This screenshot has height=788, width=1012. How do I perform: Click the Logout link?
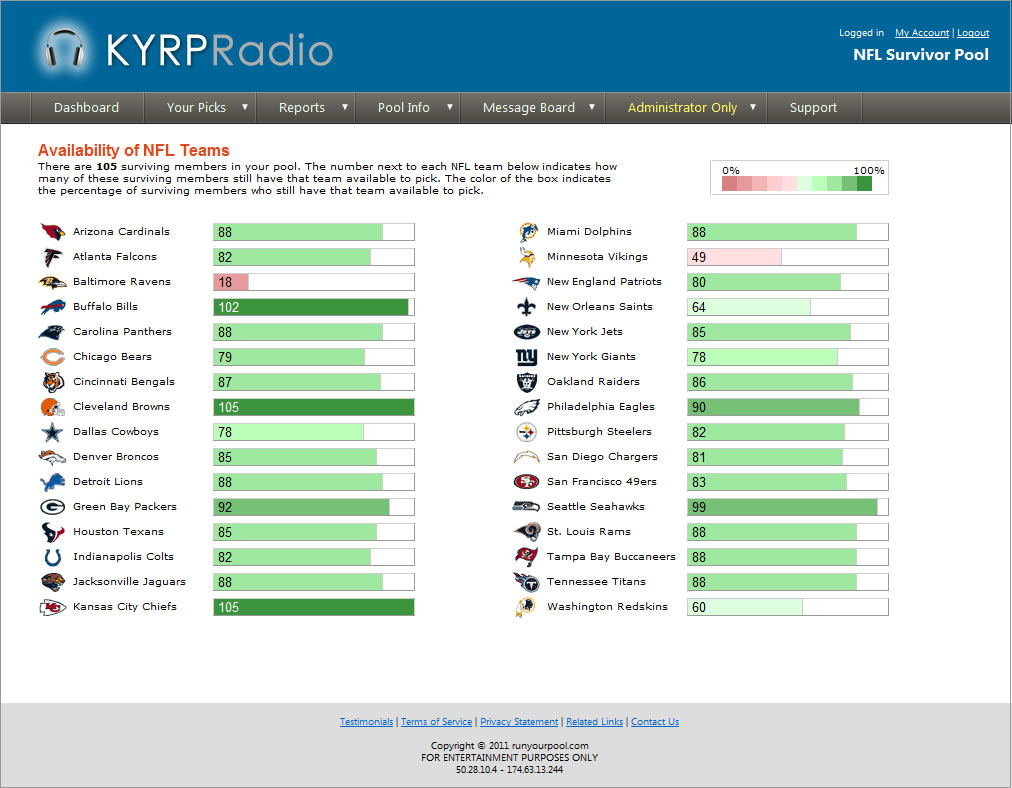973,33
